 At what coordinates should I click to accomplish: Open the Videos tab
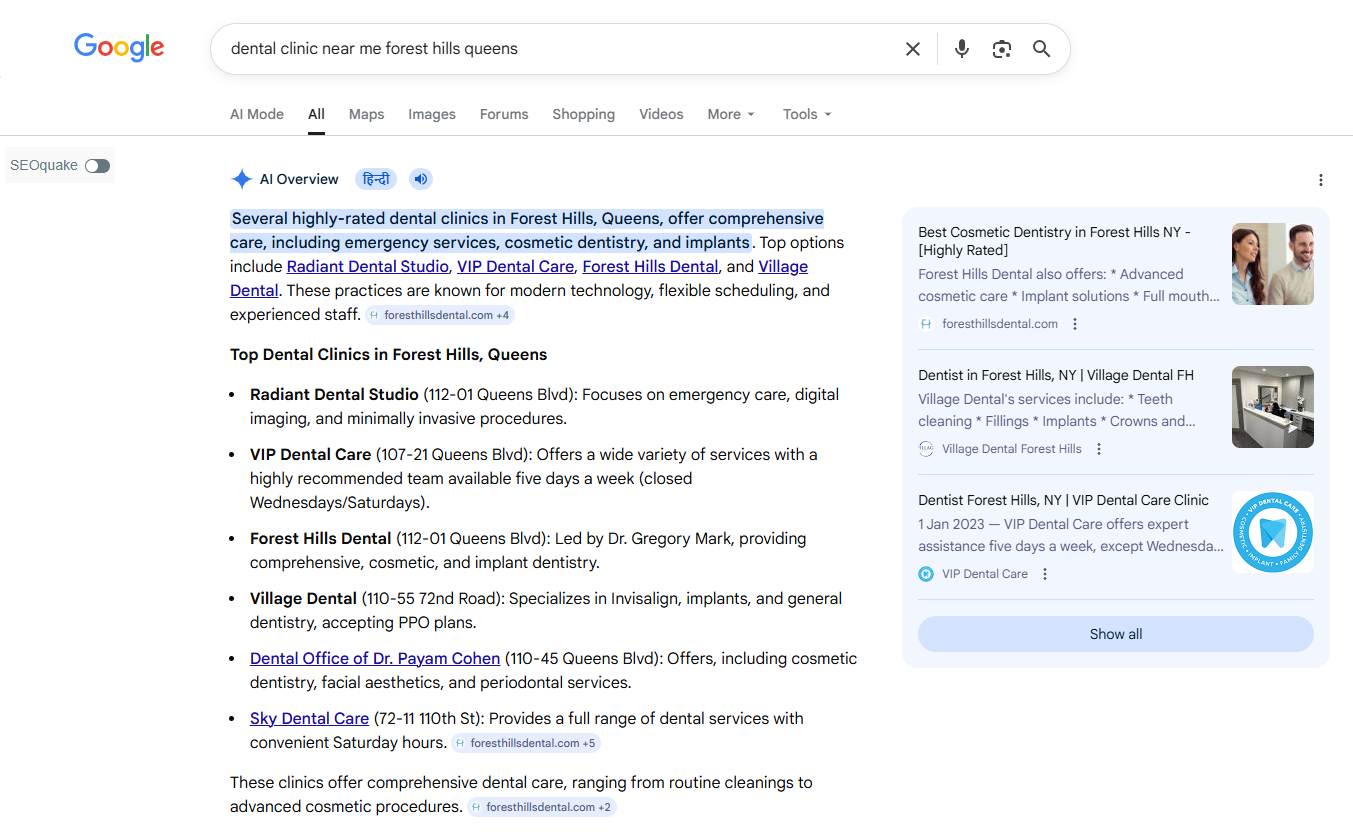point(661,114)
